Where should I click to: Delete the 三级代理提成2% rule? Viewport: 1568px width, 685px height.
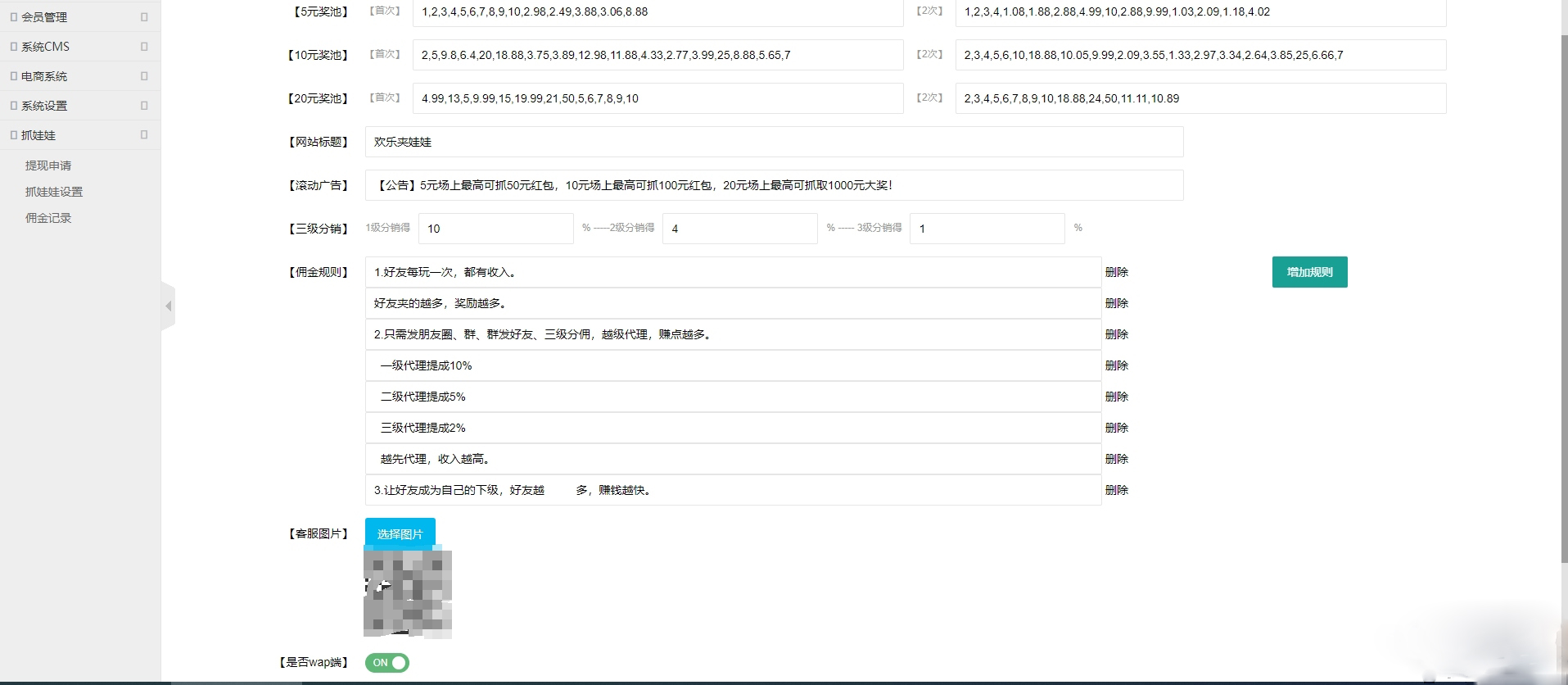(x=1116, y=428)
